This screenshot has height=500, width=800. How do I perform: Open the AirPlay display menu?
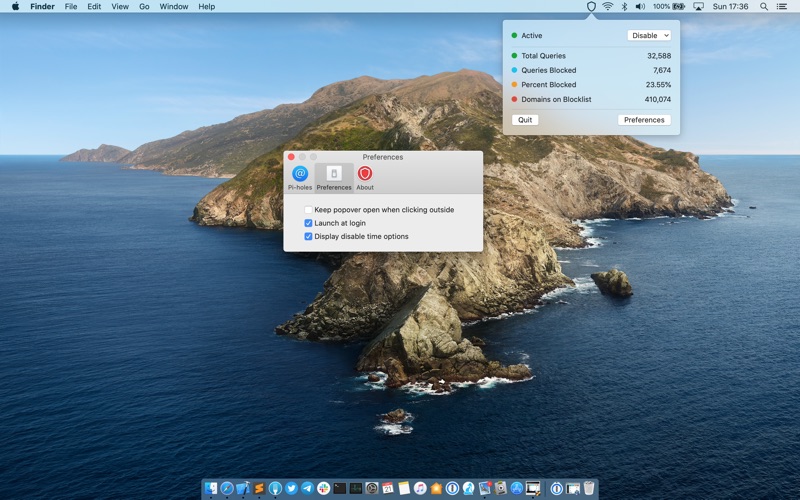[x=698, y=7]
